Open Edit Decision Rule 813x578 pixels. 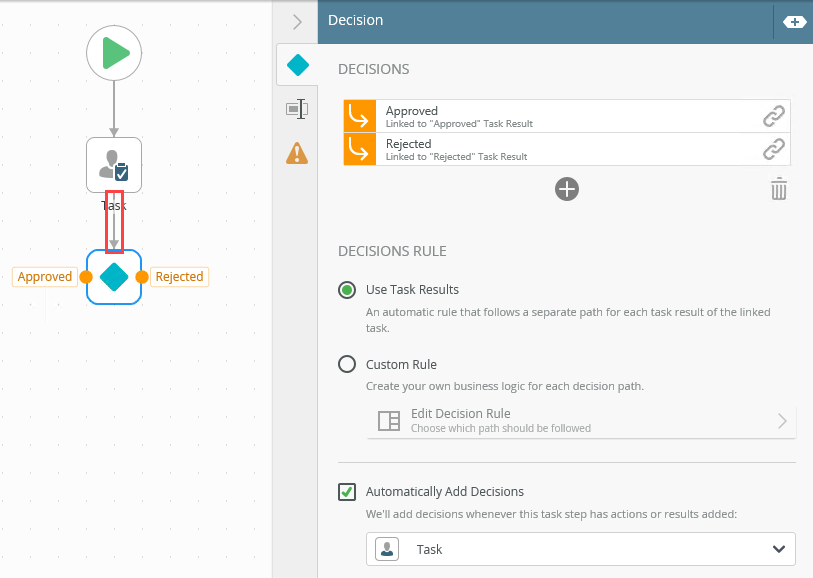click(x=581, y=420)
